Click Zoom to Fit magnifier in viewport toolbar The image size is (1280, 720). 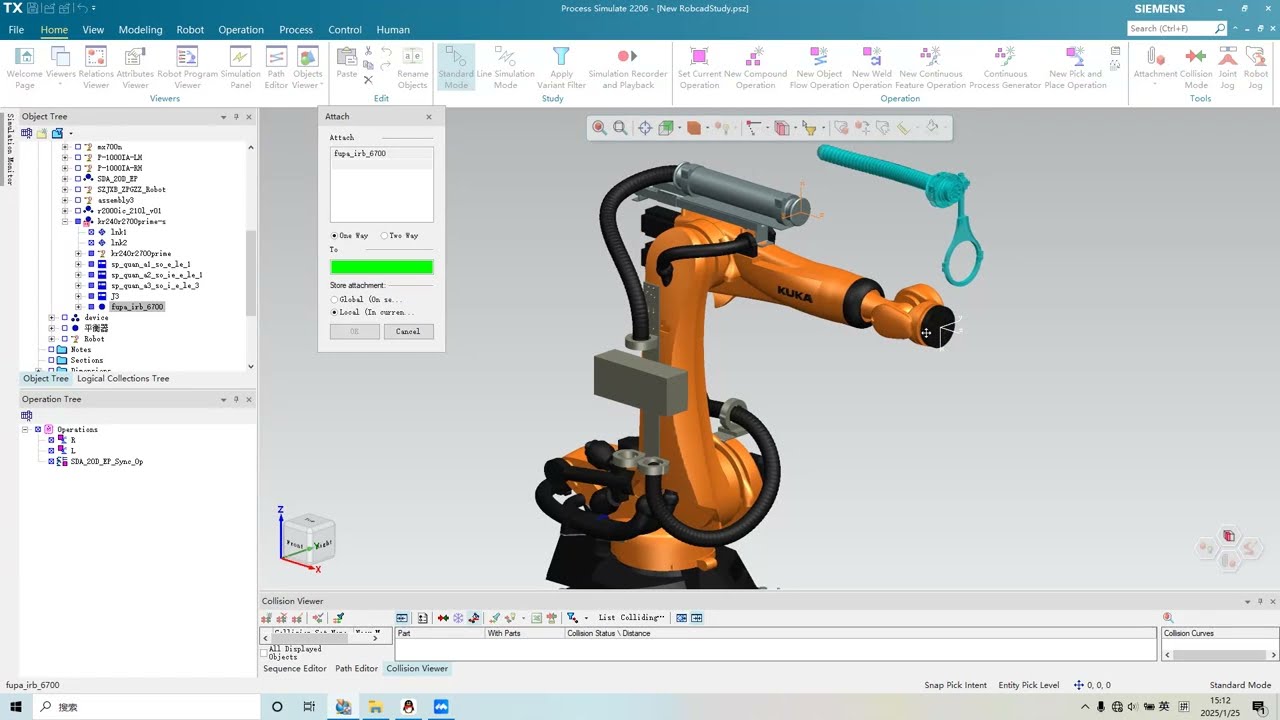pyautogui.click(x=620, y=127)
